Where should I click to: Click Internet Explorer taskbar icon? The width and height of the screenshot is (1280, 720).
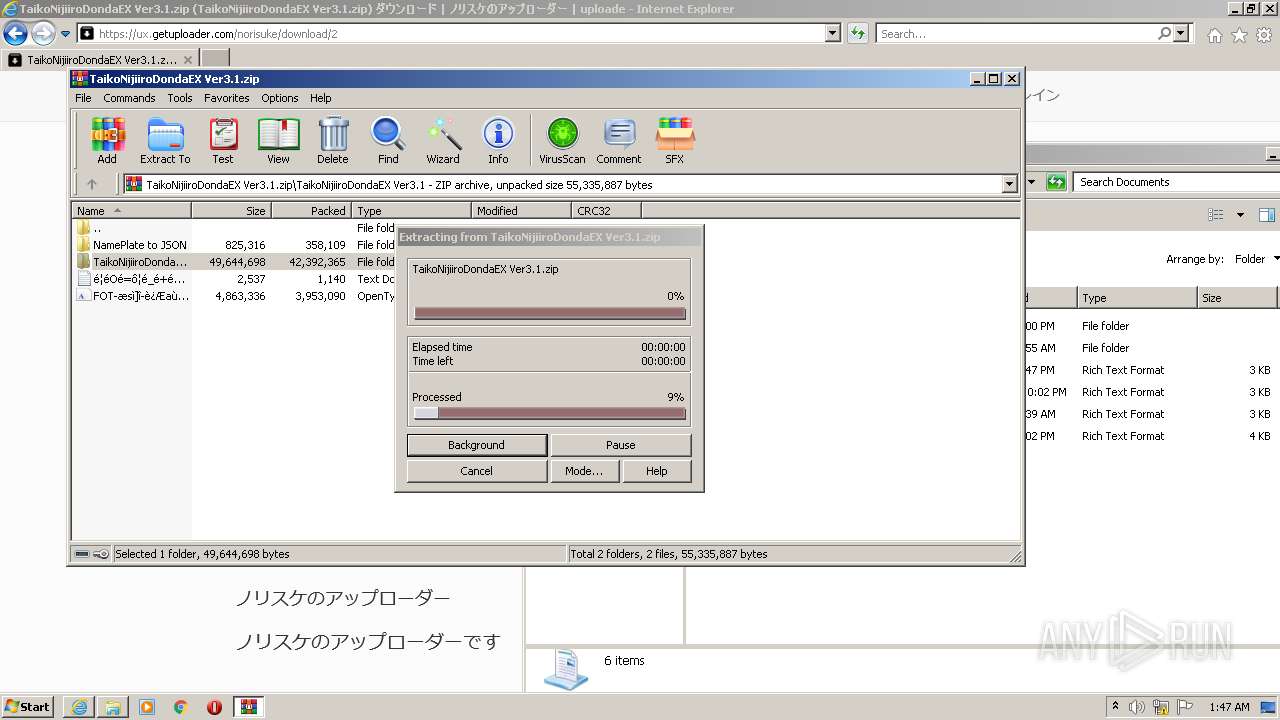[x=79, y=707]
